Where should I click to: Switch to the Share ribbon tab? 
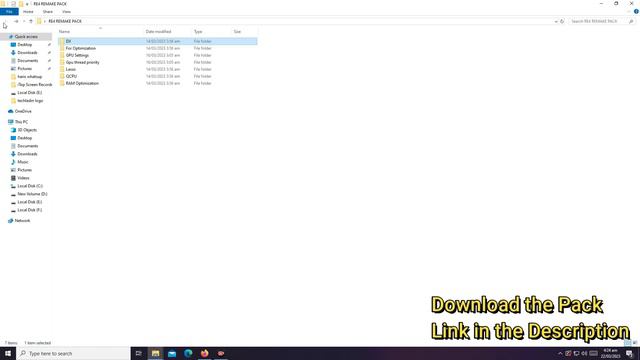tap(48, 12)
